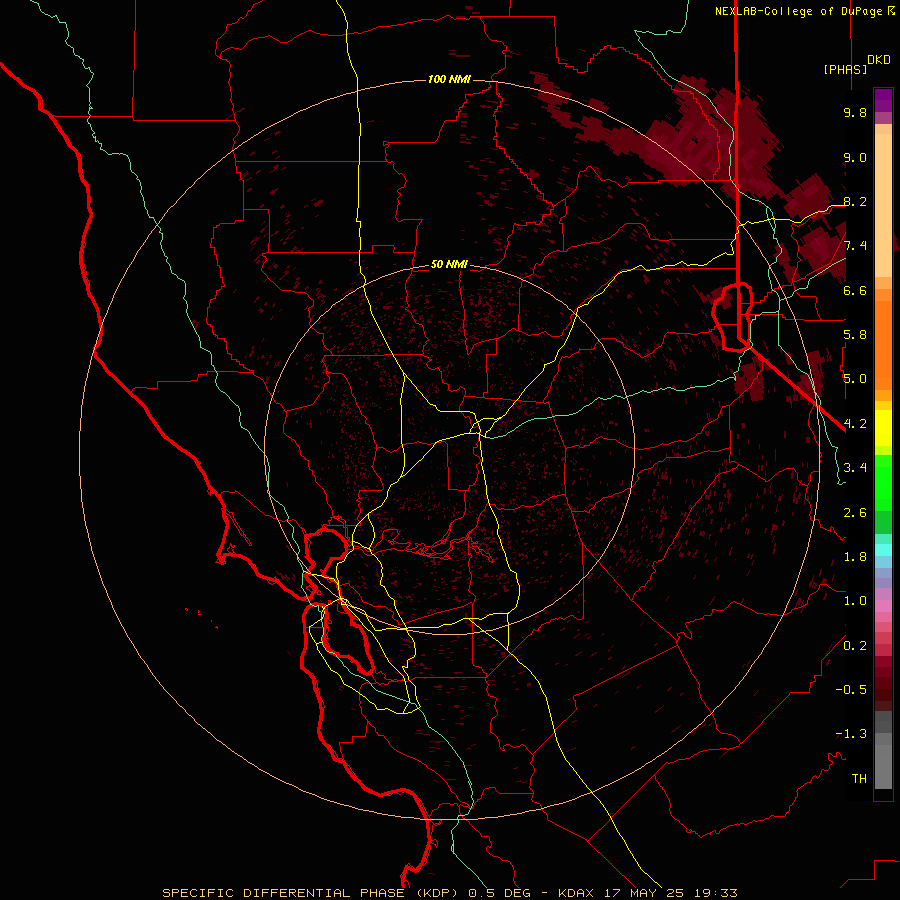
Task: Click the 7.4 scale value
Action: click(x=855, y=246)
